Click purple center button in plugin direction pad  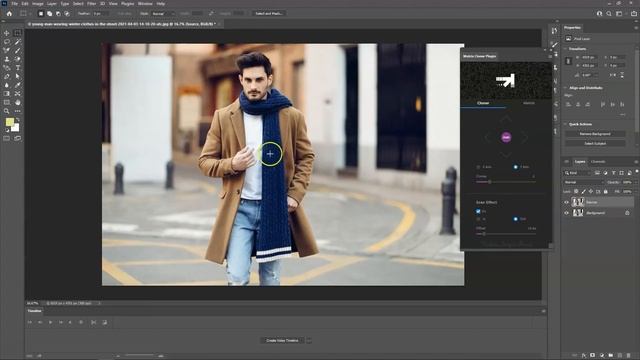pyautogui.click(x=506, y=137)
